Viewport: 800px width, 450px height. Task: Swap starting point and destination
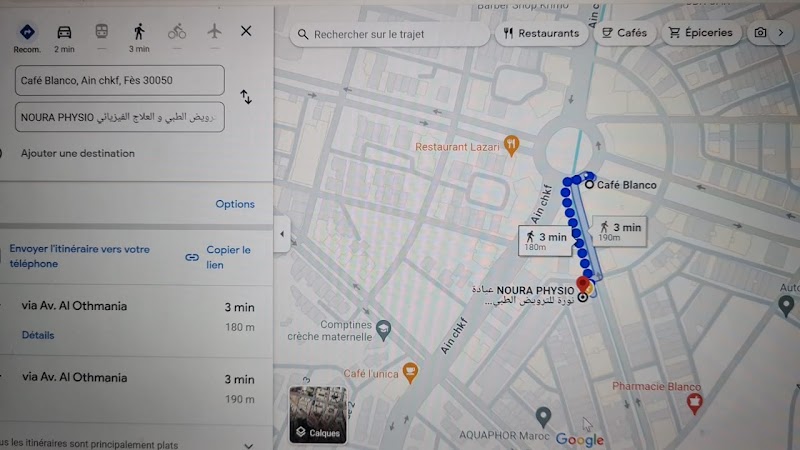tap(246, 97)
